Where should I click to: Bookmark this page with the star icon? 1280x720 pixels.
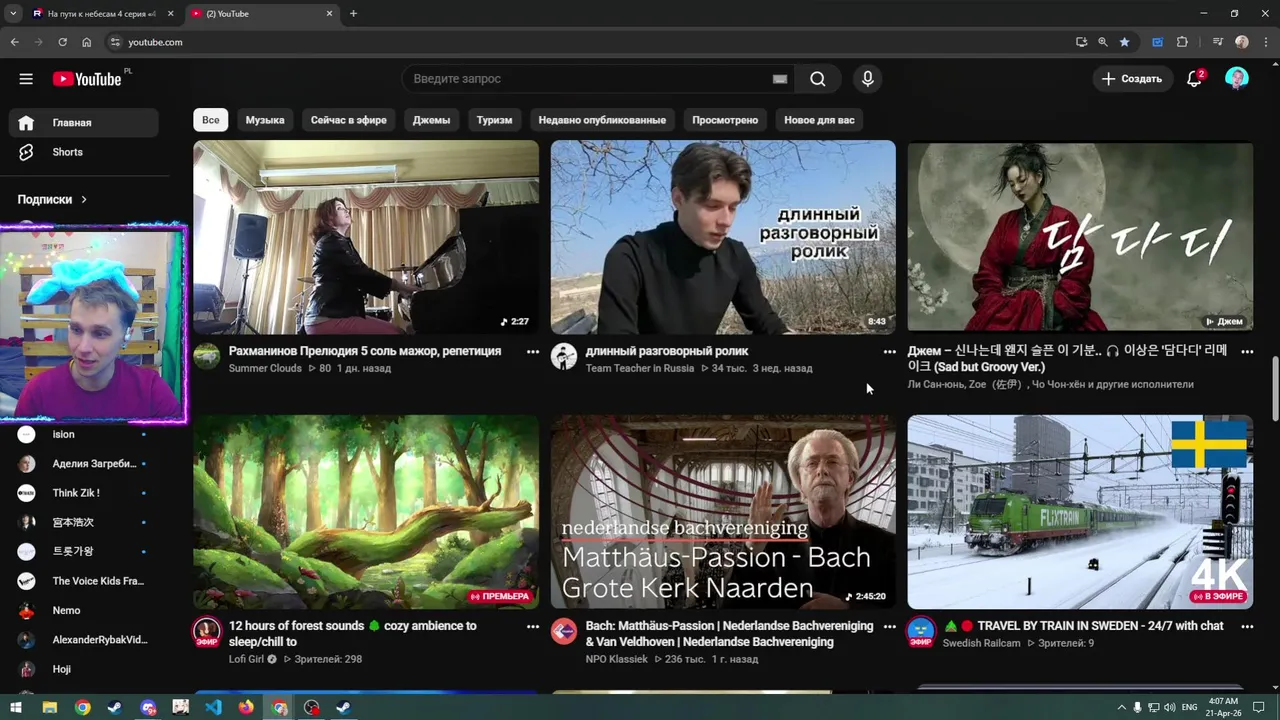tap(1124, 42)
